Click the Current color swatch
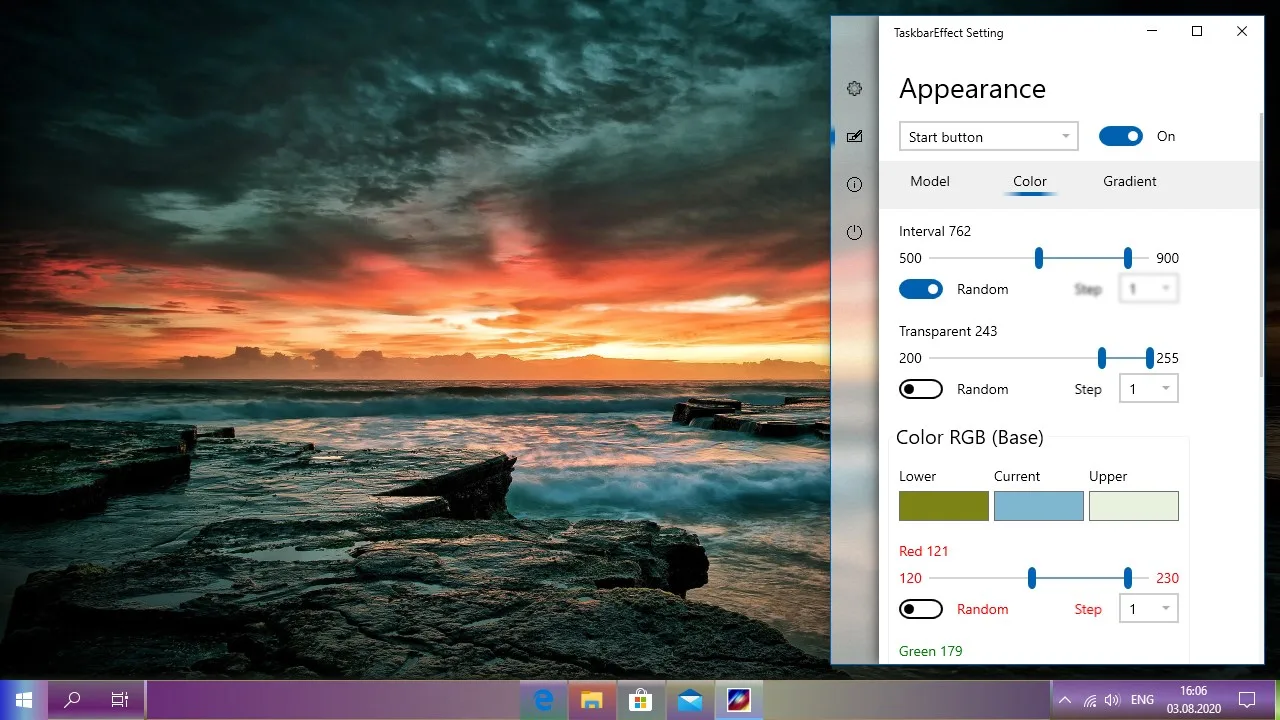 point(1039,506)
